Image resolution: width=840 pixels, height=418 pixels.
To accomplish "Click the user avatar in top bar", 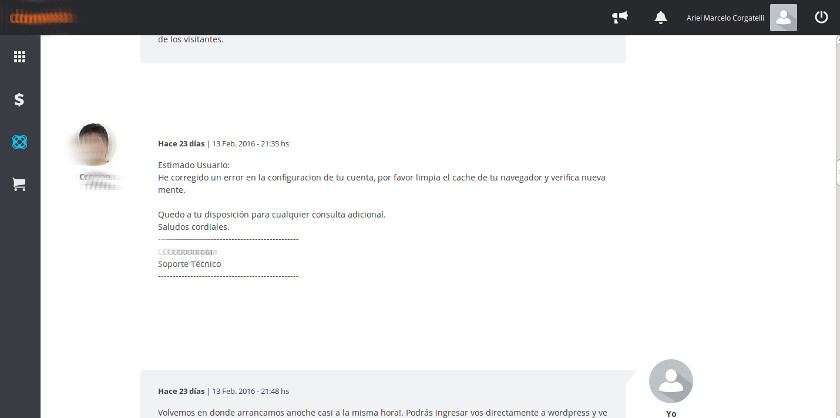I will [x=783, y=17].
